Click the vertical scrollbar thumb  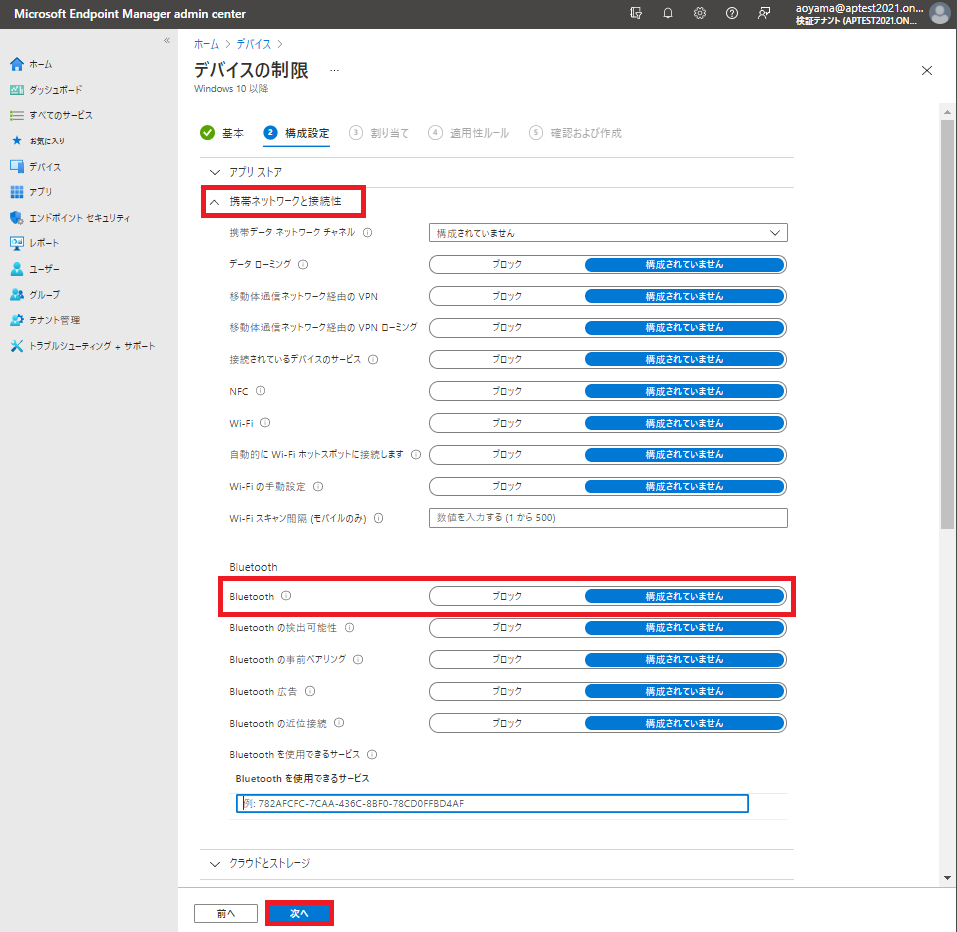point(947,324)
